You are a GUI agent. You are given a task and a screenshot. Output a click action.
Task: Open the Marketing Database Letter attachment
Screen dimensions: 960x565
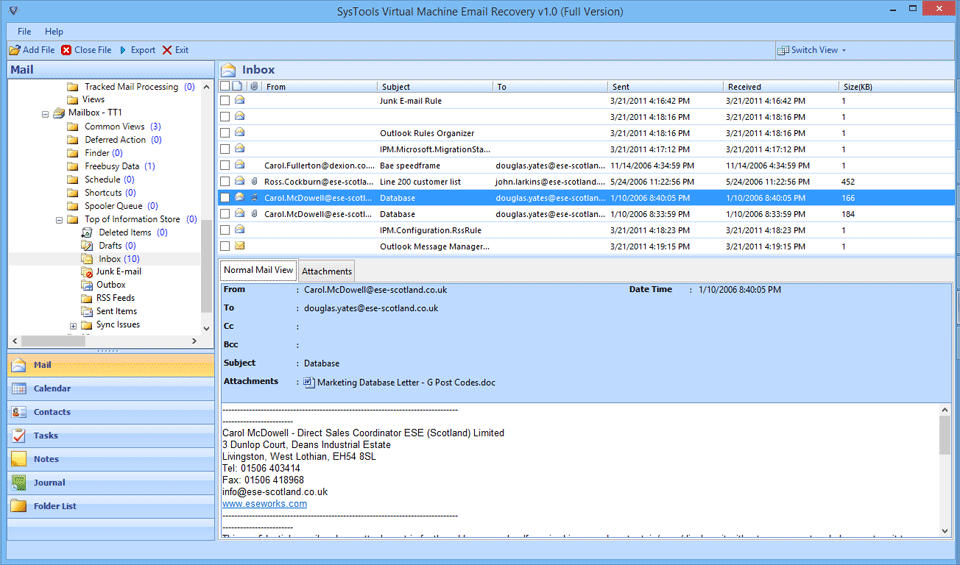point(406,383)
